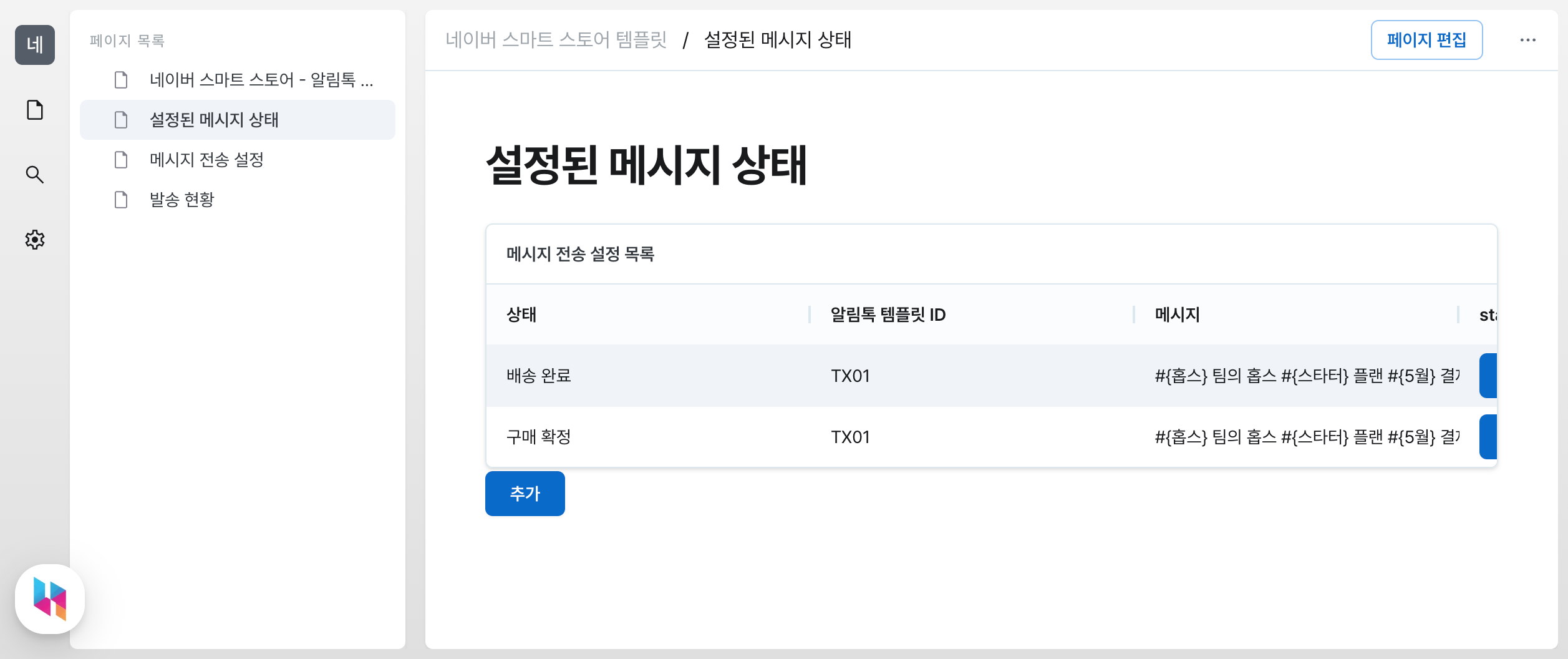Screen dimensions: 1568x659
Task: Click blue button in 구매 확정 row
Action: click(x=1488, y=437)
